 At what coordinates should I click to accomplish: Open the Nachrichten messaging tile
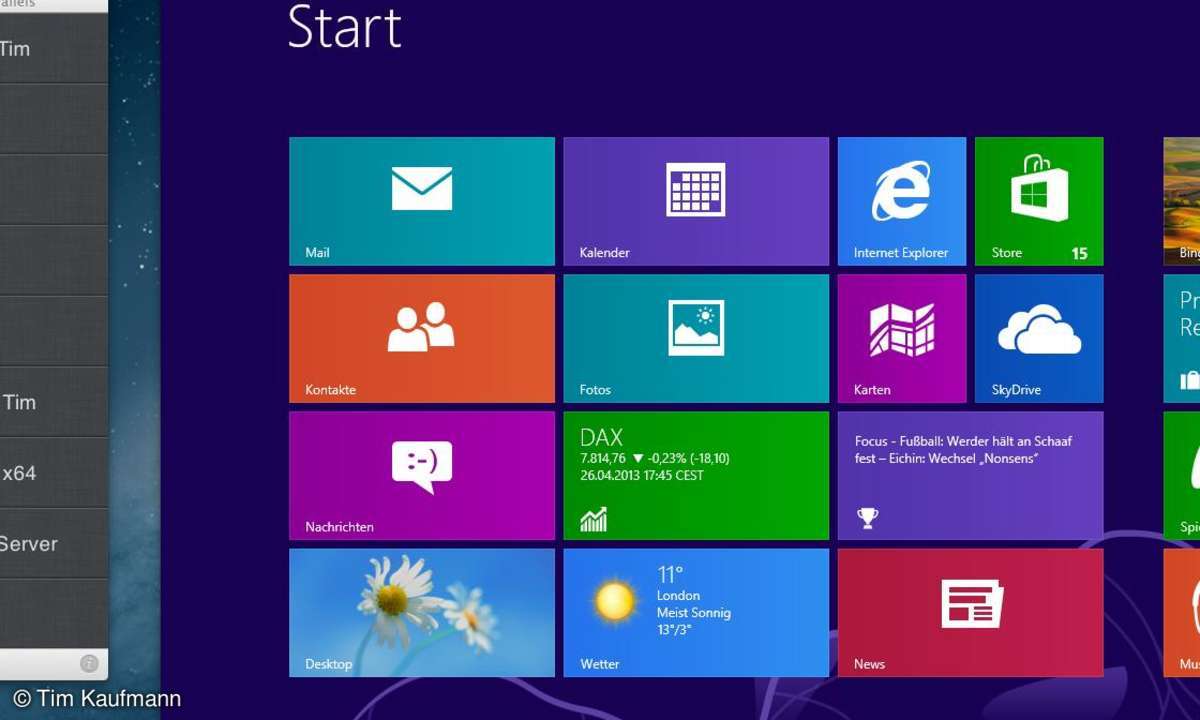[422, 475]
